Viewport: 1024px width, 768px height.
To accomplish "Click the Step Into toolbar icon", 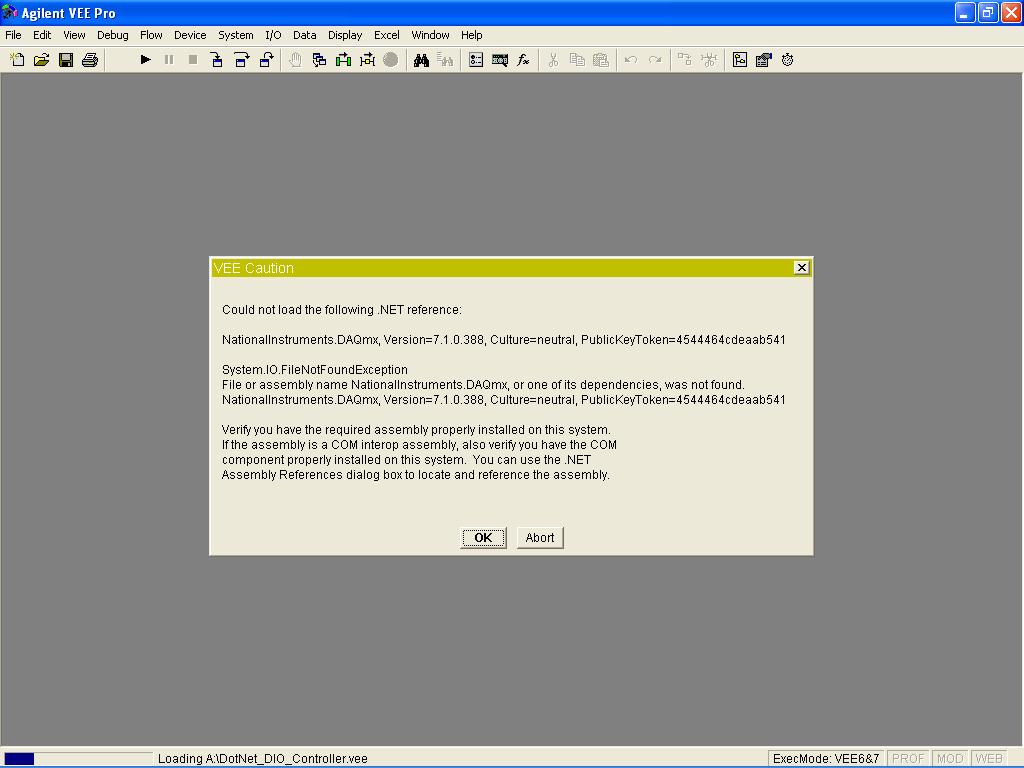I will pos(217,60).
